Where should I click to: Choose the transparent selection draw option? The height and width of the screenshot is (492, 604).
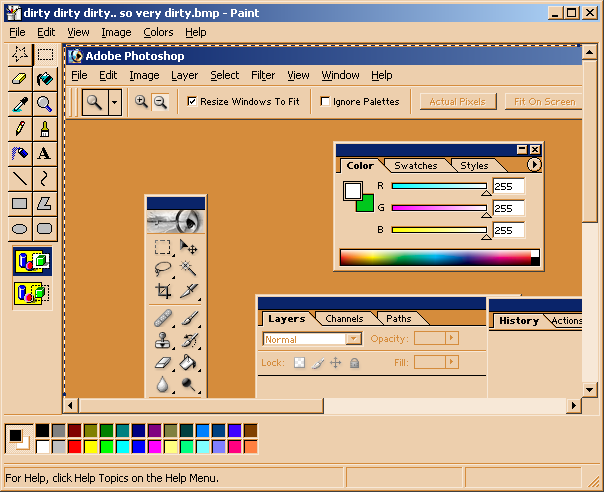[32, 293]
